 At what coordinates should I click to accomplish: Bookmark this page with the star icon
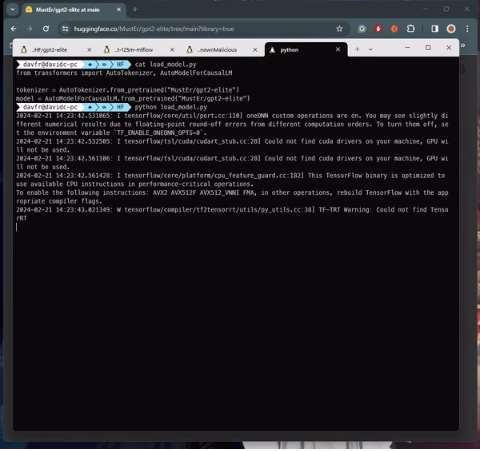(339, 29)
